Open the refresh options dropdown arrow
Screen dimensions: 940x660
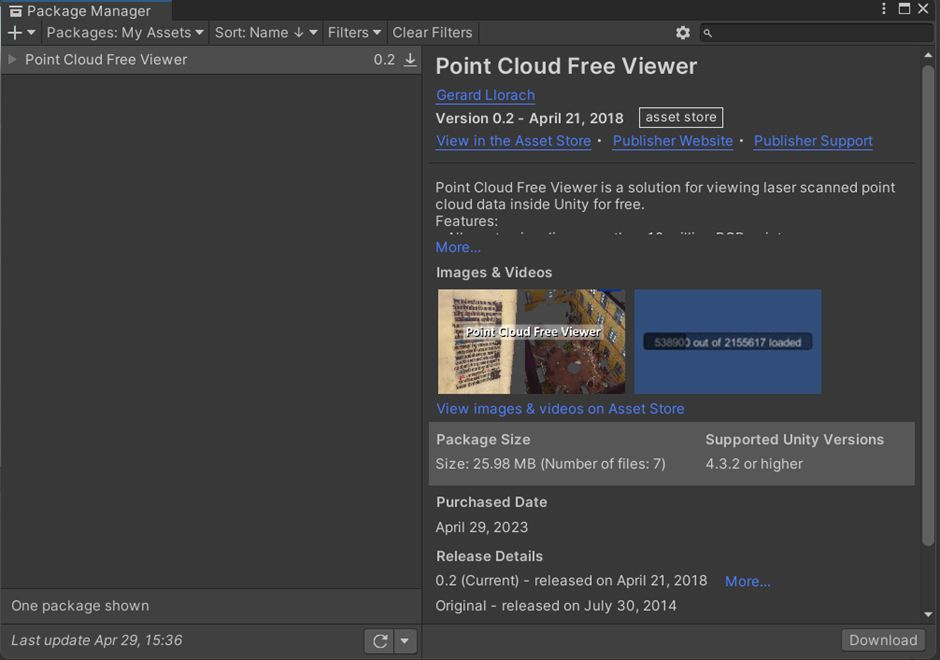[x=404, y=640]
